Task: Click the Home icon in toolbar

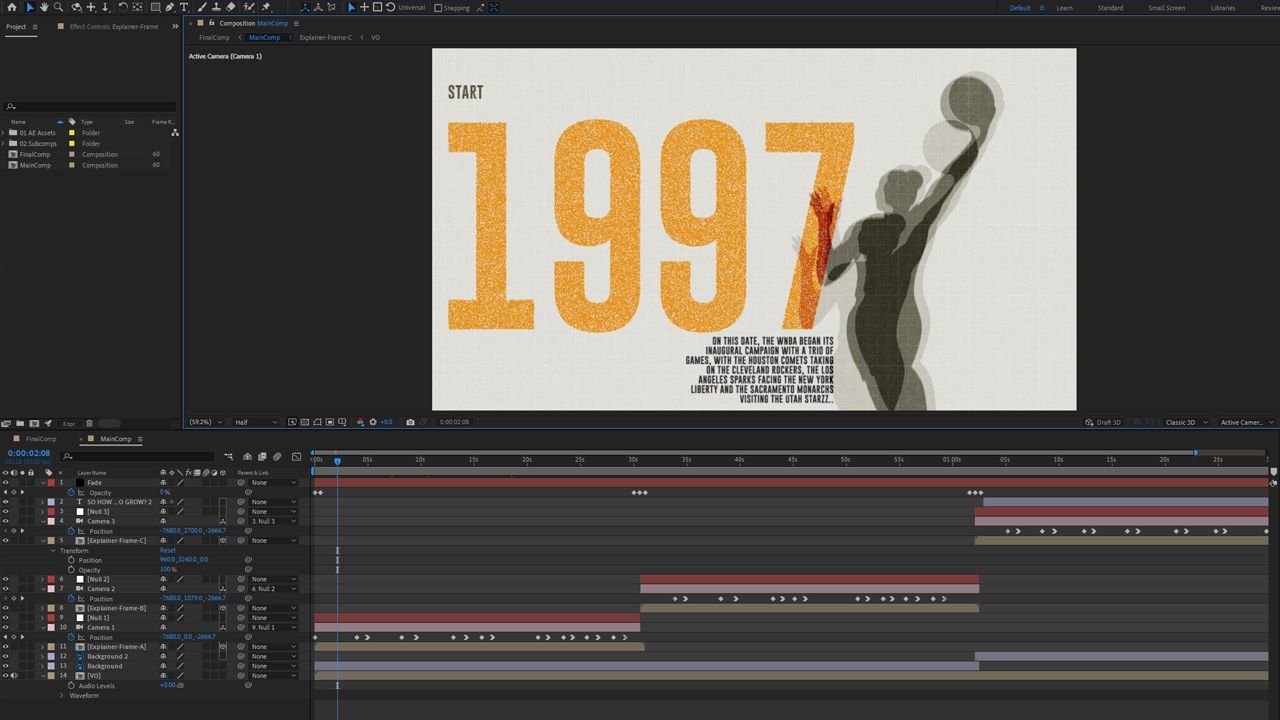Action: pyautogui.click(x=13, y=7)
